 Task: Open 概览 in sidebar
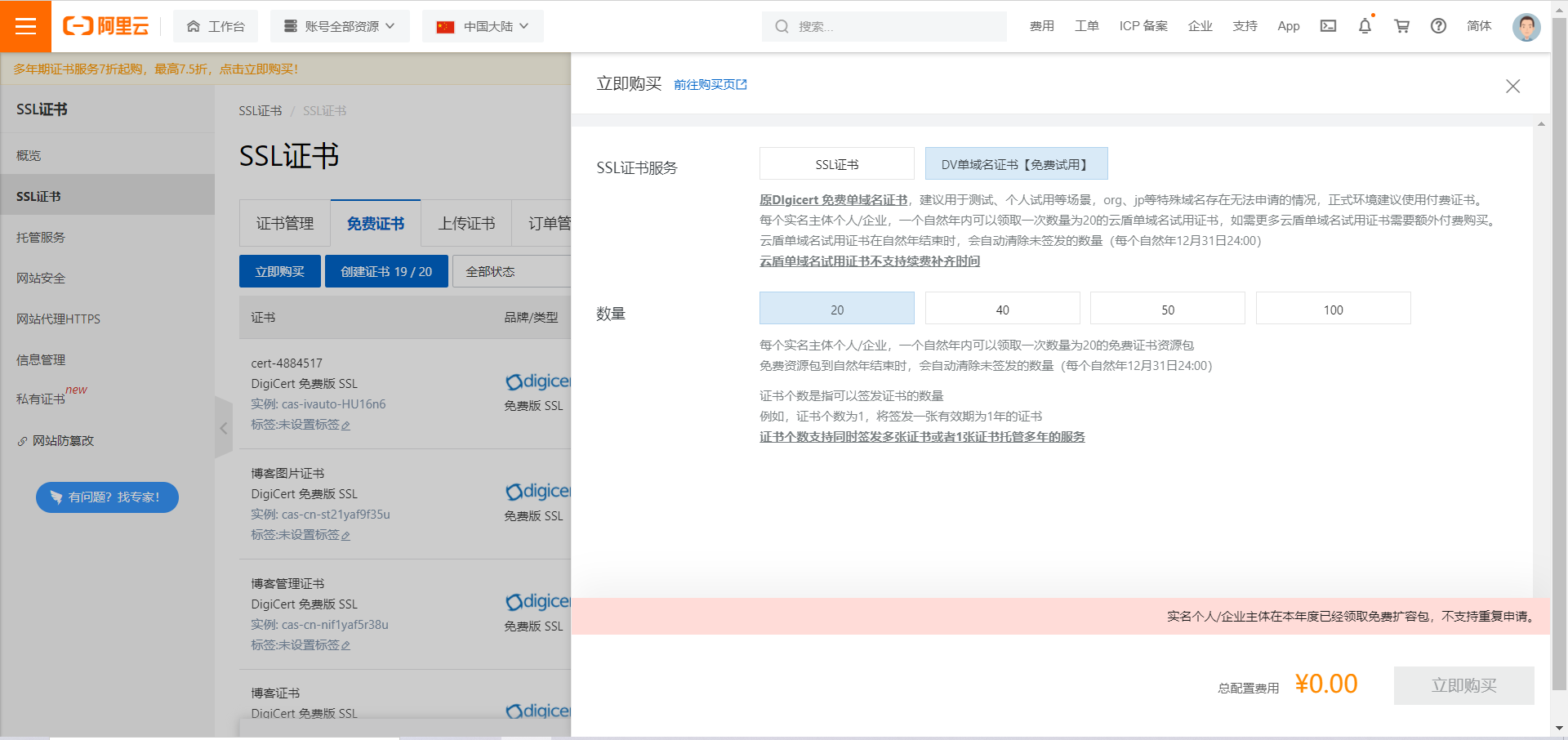(107, 155)
